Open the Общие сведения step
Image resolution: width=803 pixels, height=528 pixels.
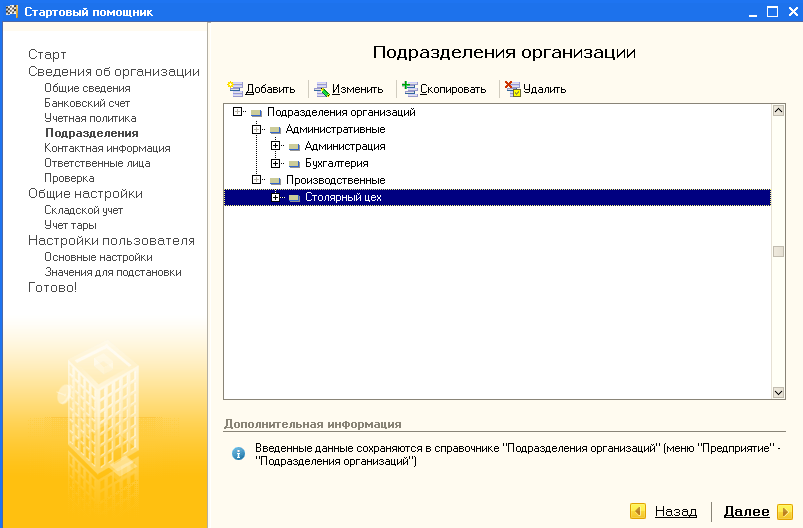[87, 88]
